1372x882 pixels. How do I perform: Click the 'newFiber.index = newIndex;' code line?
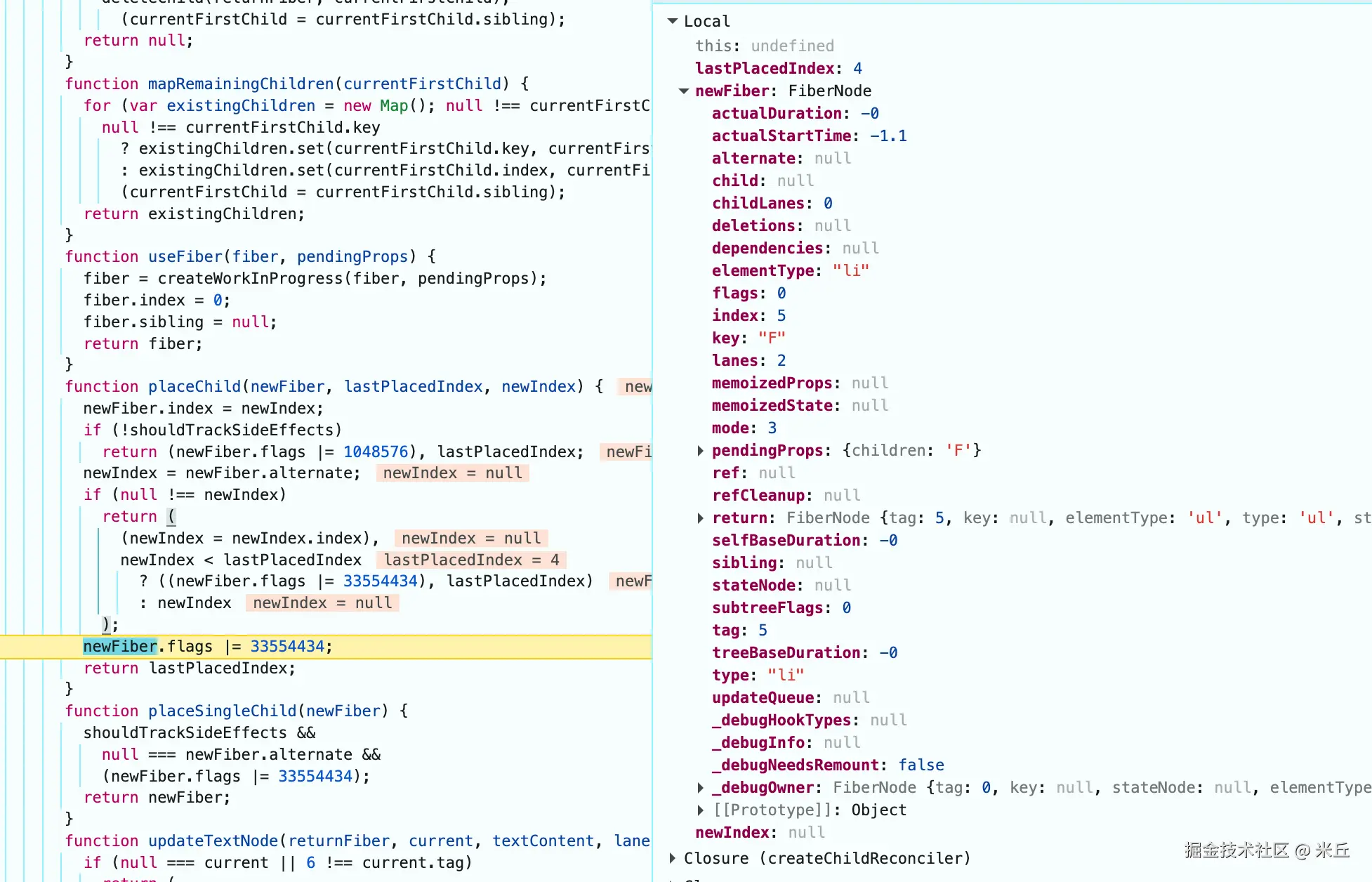(204, 408)
